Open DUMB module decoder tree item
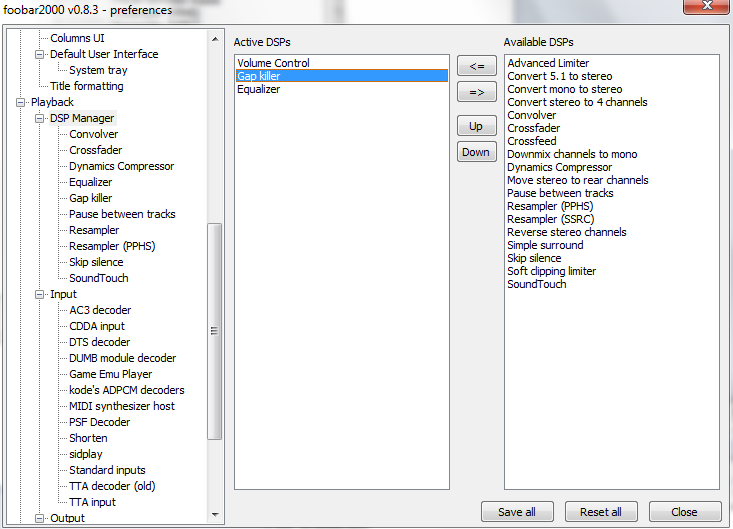 coord(123,358)
